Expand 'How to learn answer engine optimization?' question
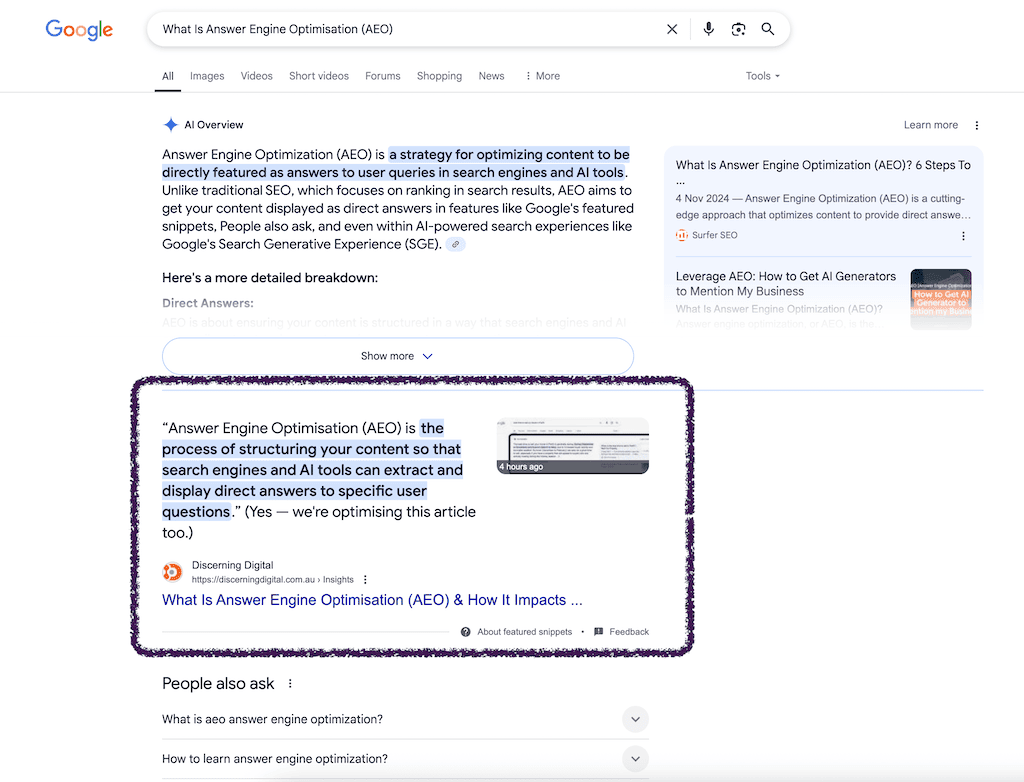The width and height of the screenshot is (1024, 782). (405, 759)
